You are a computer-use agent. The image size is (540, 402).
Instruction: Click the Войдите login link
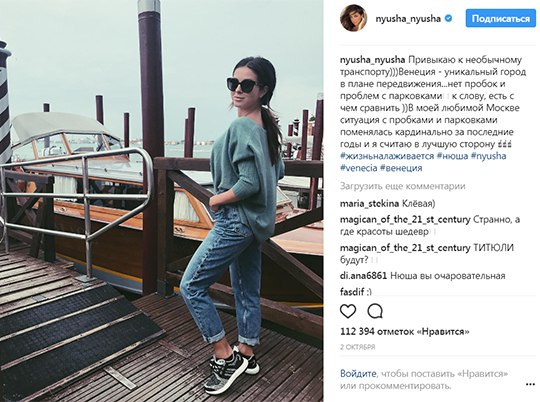358,374
